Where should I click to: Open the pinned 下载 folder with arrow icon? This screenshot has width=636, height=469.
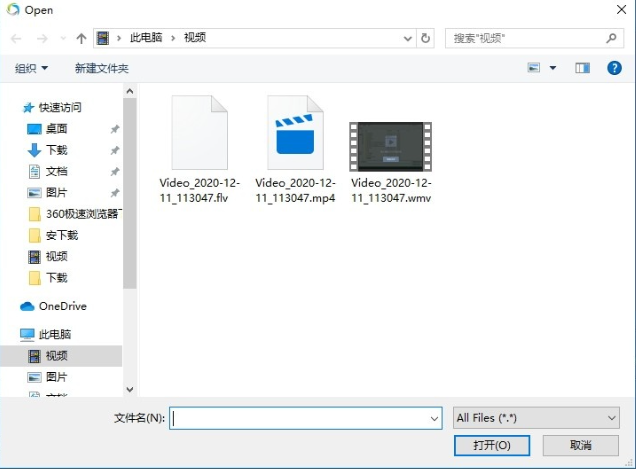56,150
